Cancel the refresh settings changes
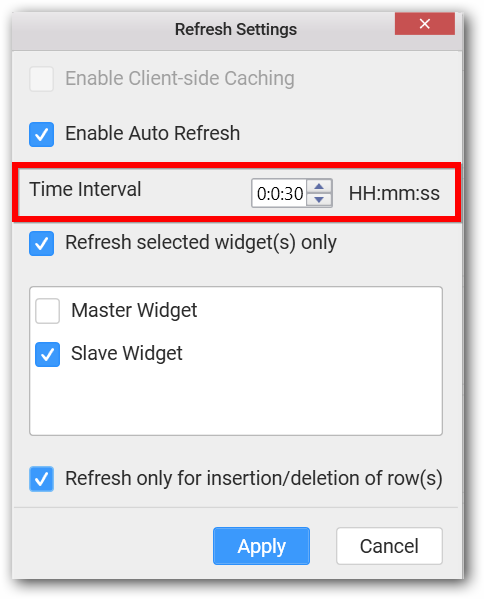The image size is (484, 599). click(x=389, y=546)
